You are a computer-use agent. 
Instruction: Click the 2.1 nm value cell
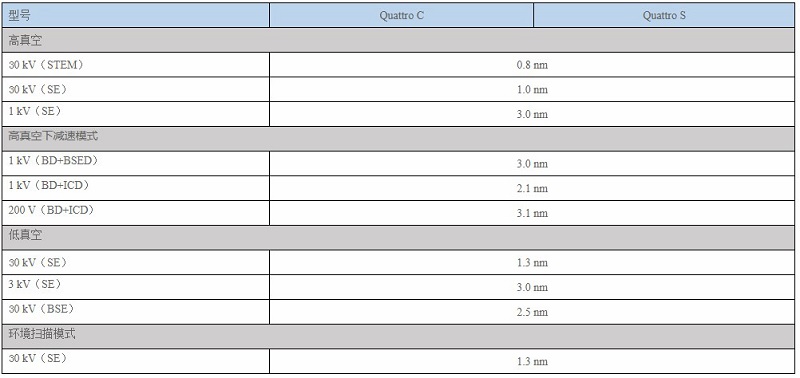(532, 188)
